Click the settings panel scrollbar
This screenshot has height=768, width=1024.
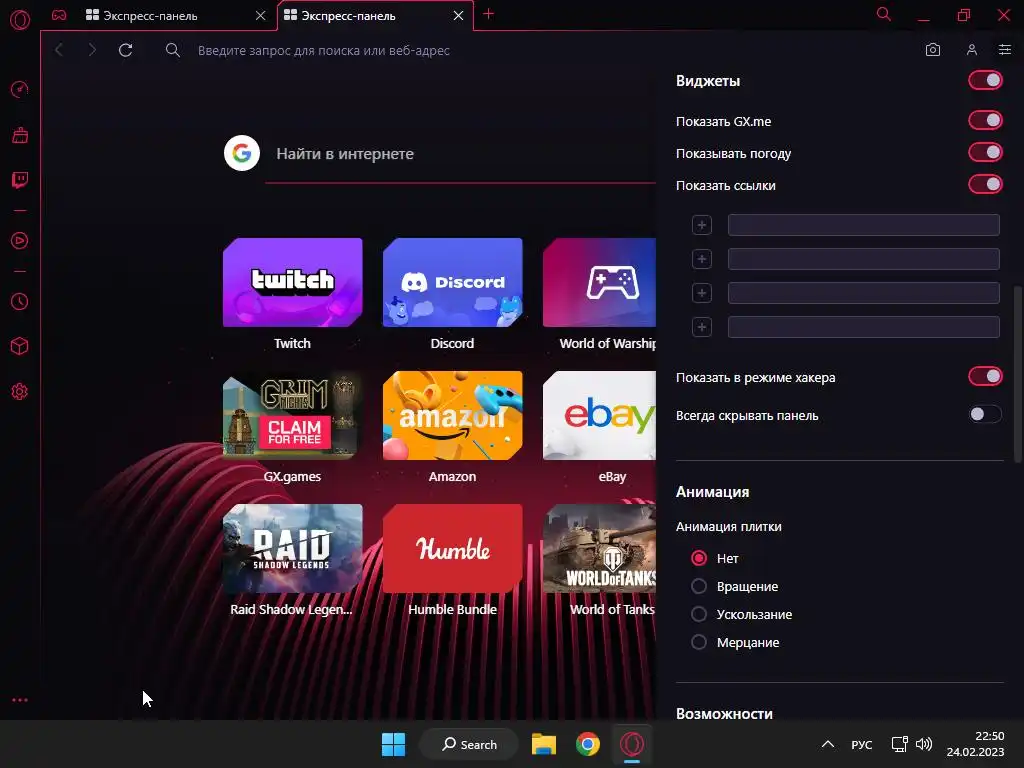pyautogui.click(x=1017, y=374)
